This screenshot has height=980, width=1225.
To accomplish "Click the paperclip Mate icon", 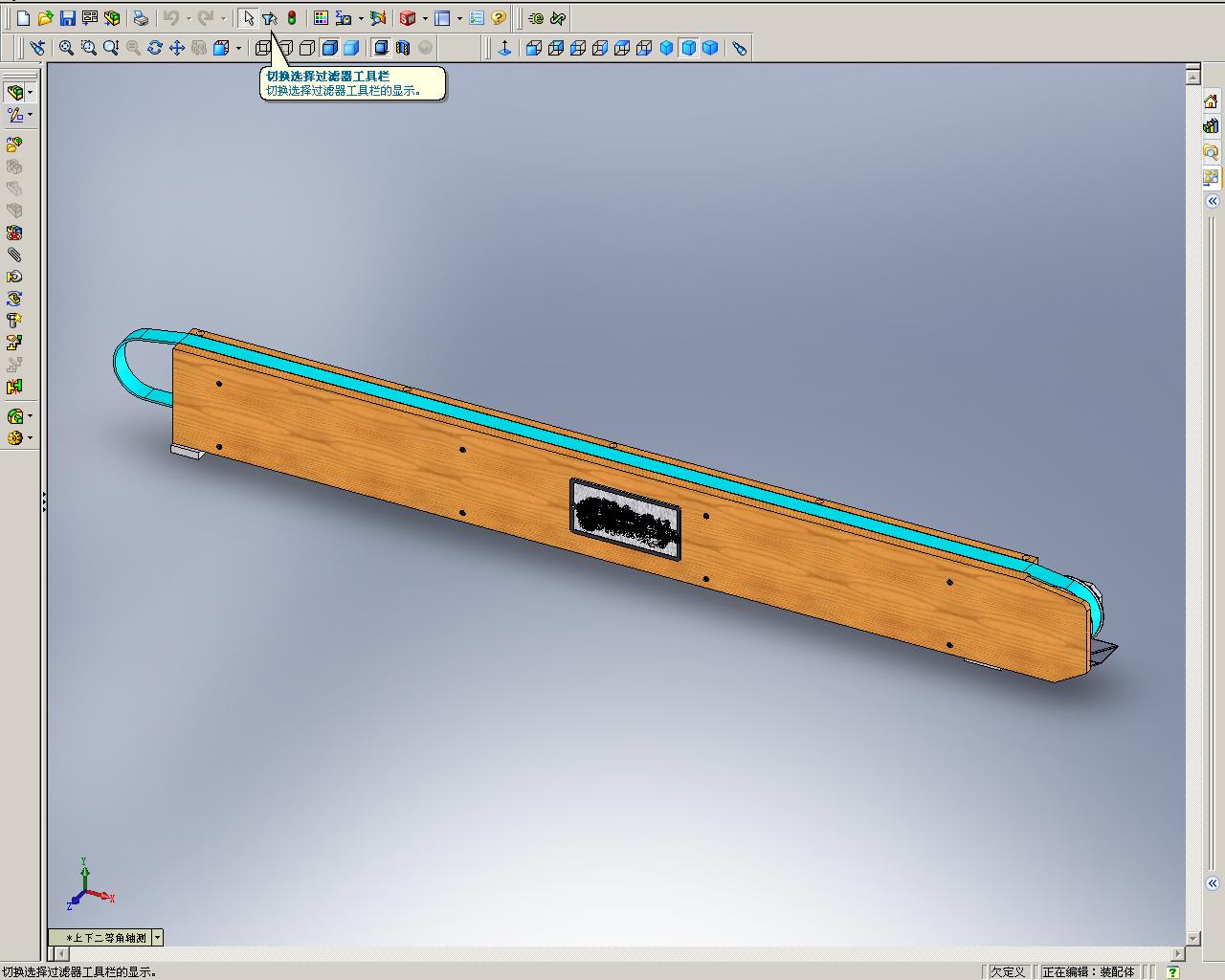I will 14,255.
